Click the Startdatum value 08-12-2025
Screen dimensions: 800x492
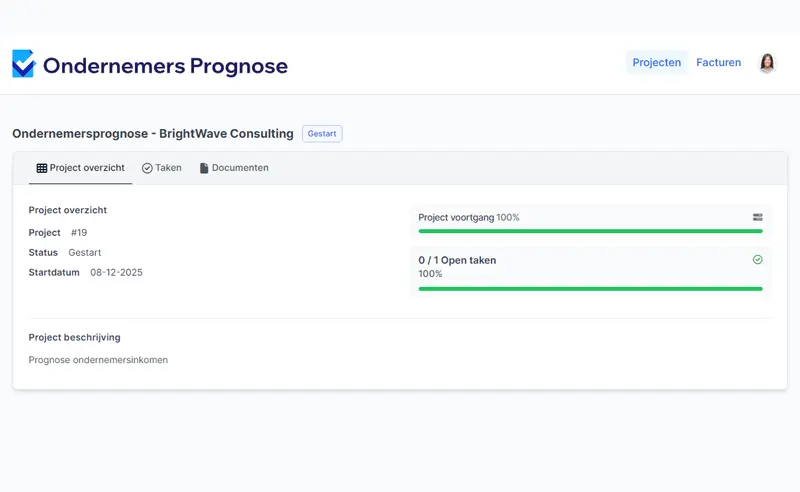(116, 272)
